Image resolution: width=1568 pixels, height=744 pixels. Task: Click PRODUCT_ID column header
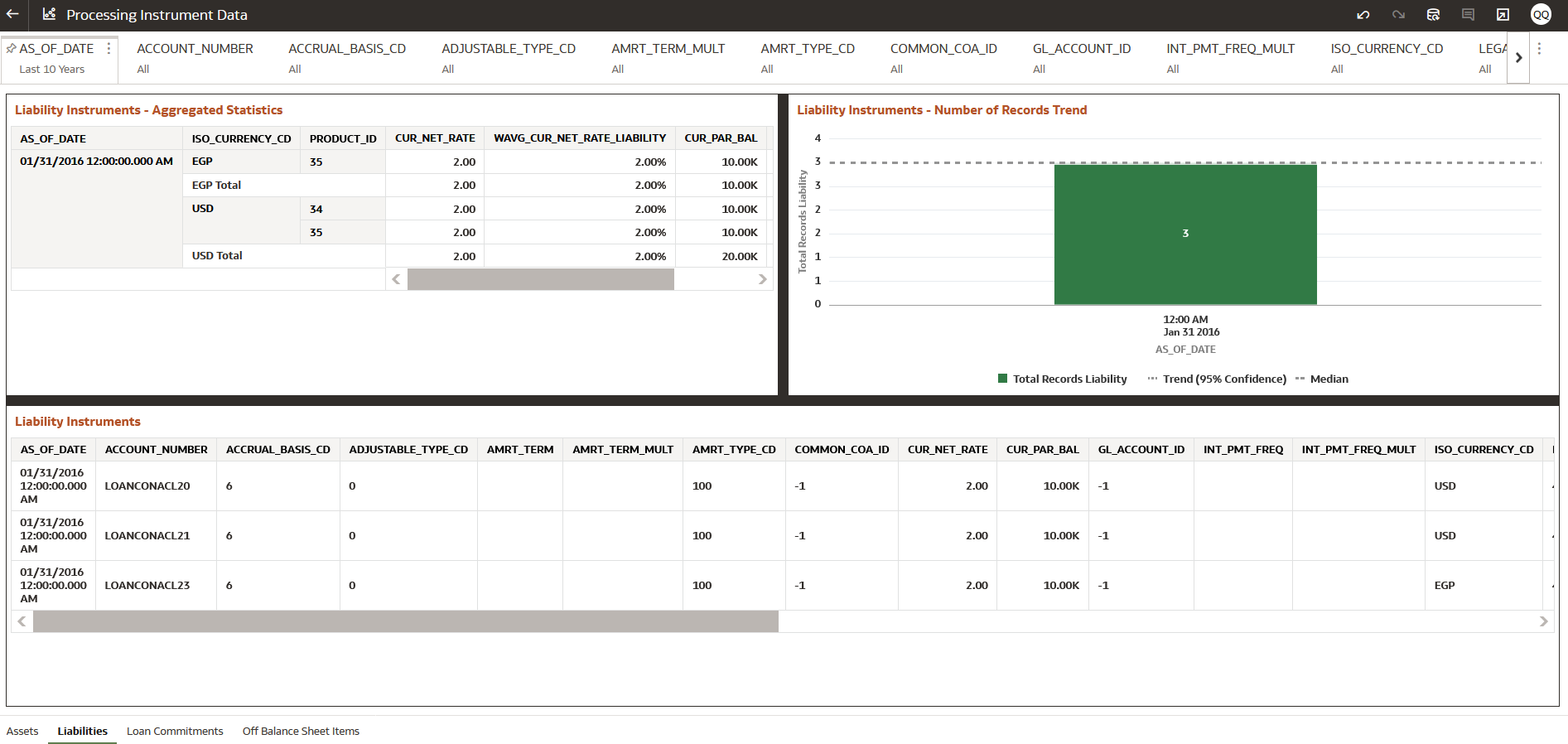[x=343, y=138]
